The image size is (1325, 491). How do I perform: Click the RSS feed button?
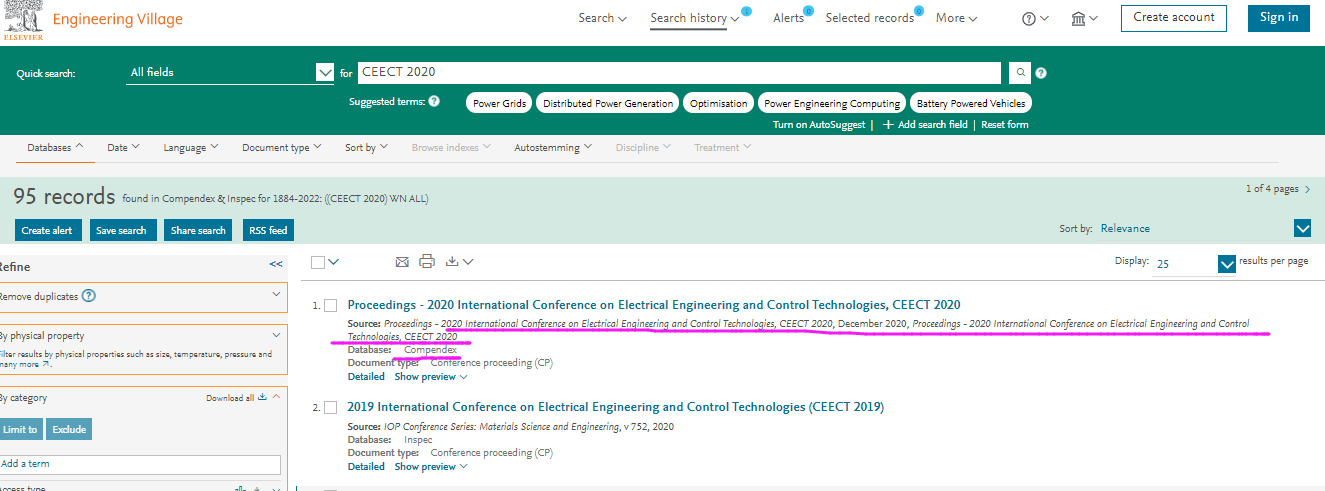pyautogui.click(x=268, y=230)
